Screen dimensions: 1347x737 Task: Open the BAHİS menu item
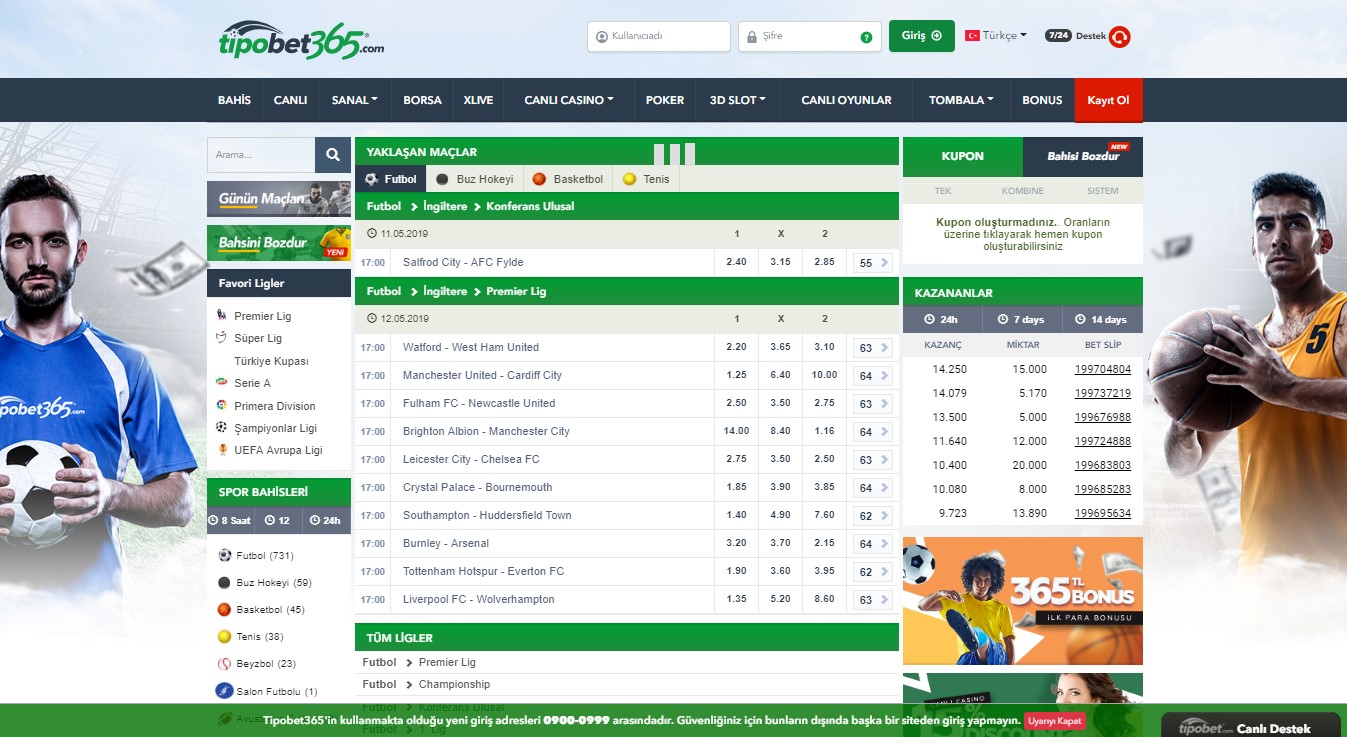coord(234,100)
